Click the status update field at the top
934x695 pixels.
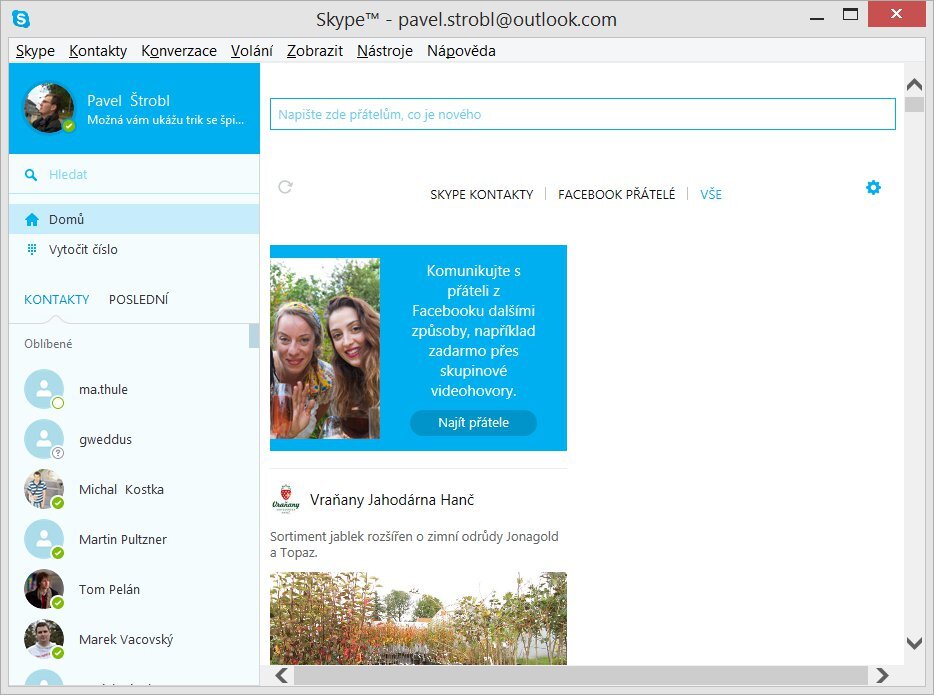point(581,113)
